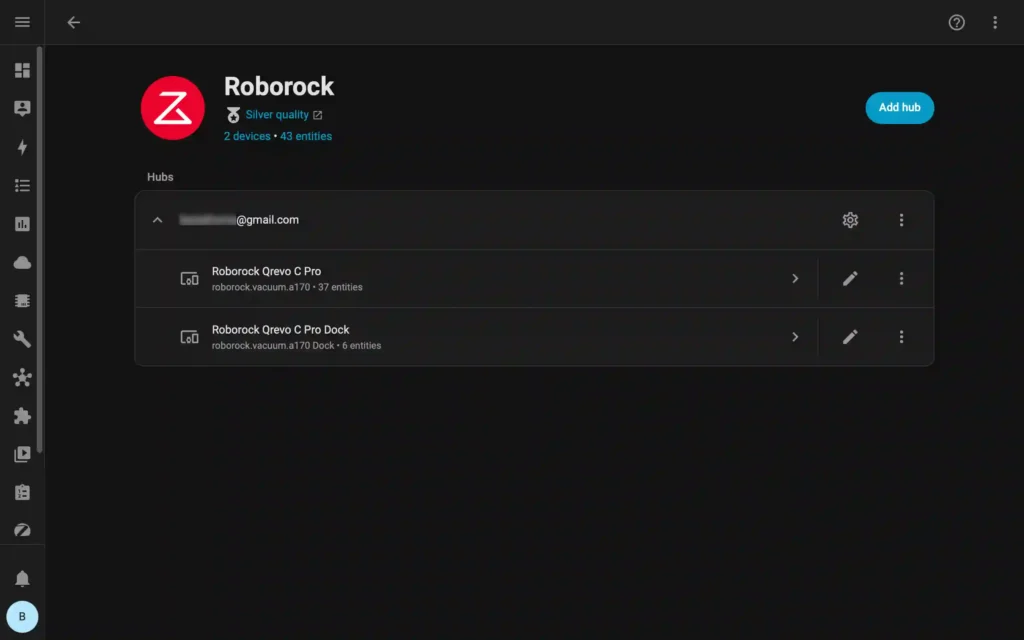Open Developer tools wrench icon

[x=22, y=339]
